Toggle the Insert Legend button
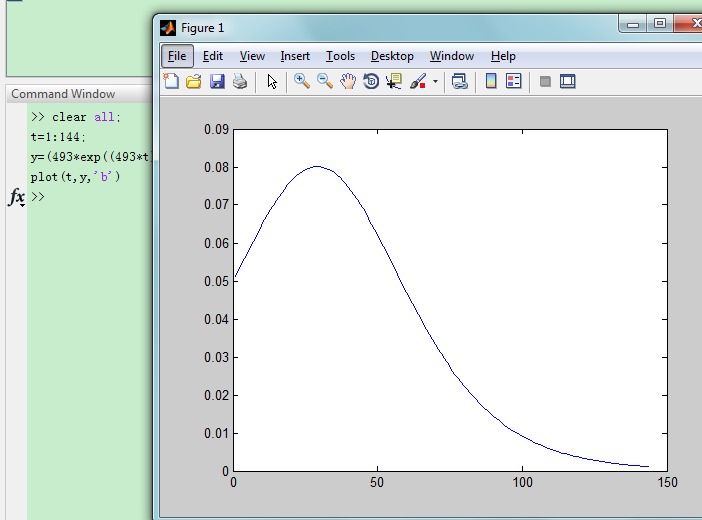The image size is (702, 520). pos(514,82)
